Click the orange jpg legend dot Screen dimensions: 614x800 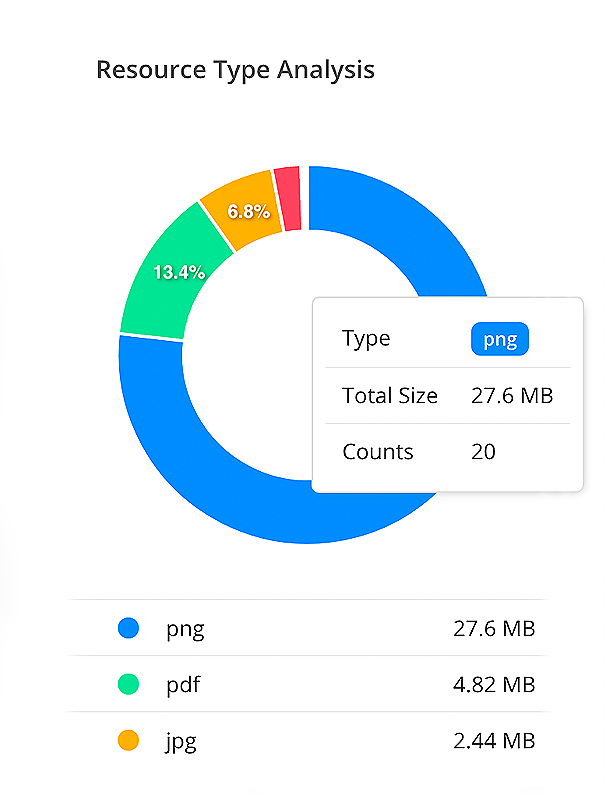coord(129,740)
